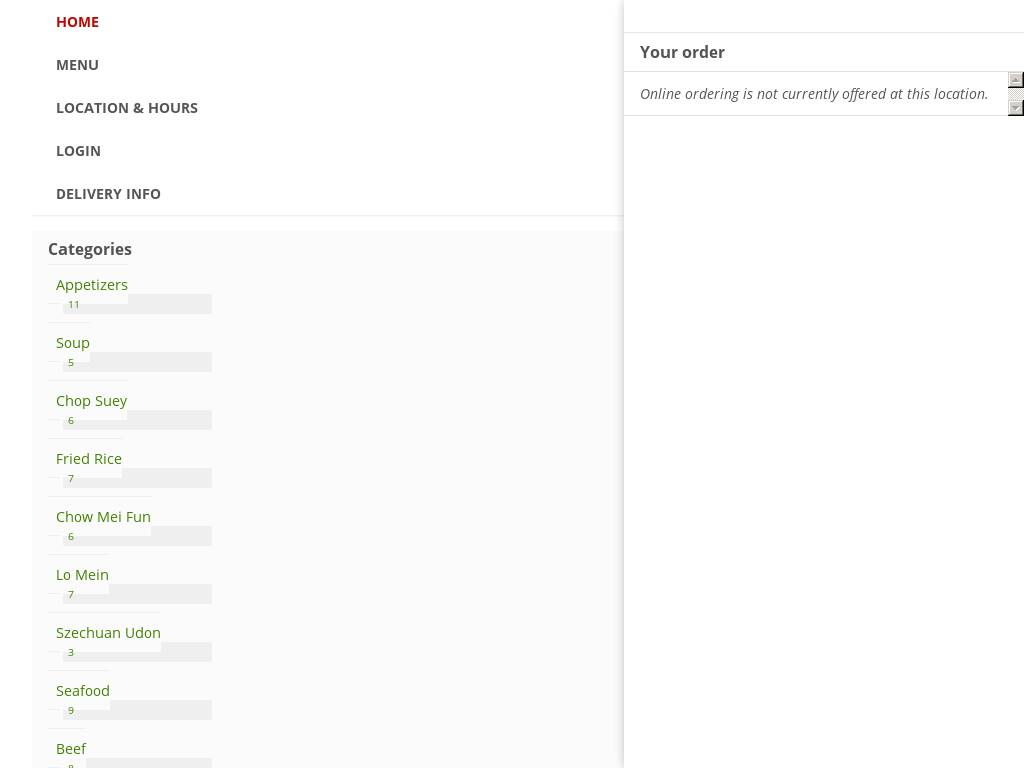Open the Beef category
1024x768 pixels.
pyautogui.click(x=71, y=749)
